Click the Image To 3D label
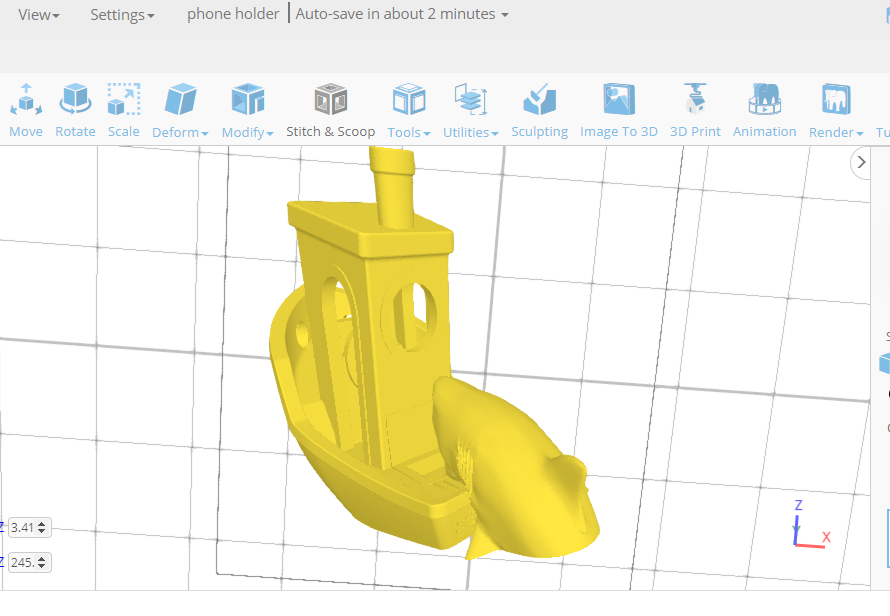Image resolution: width=890 pixels, height=616 pixels. [619, 132]
